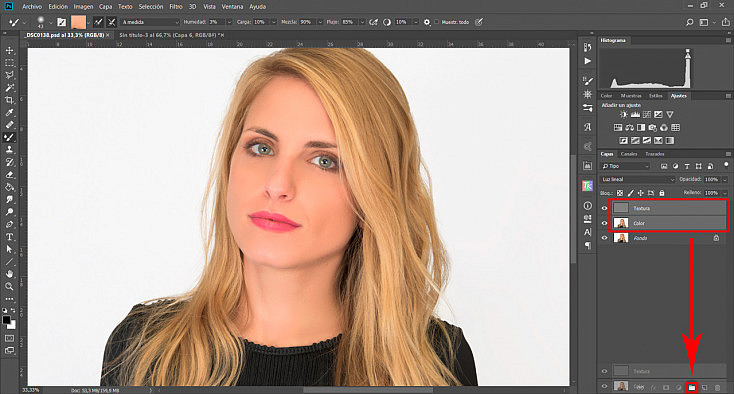Delete layer with the trash icon
This screenshot has width=734, height=394.
[x=718, y=387]
